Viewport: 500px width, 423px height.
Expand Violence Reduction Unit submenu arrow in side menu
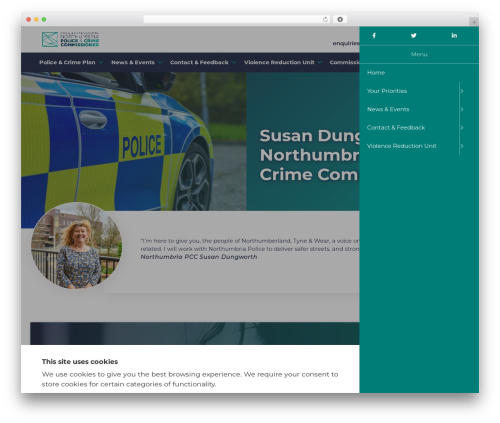(462, 146)
